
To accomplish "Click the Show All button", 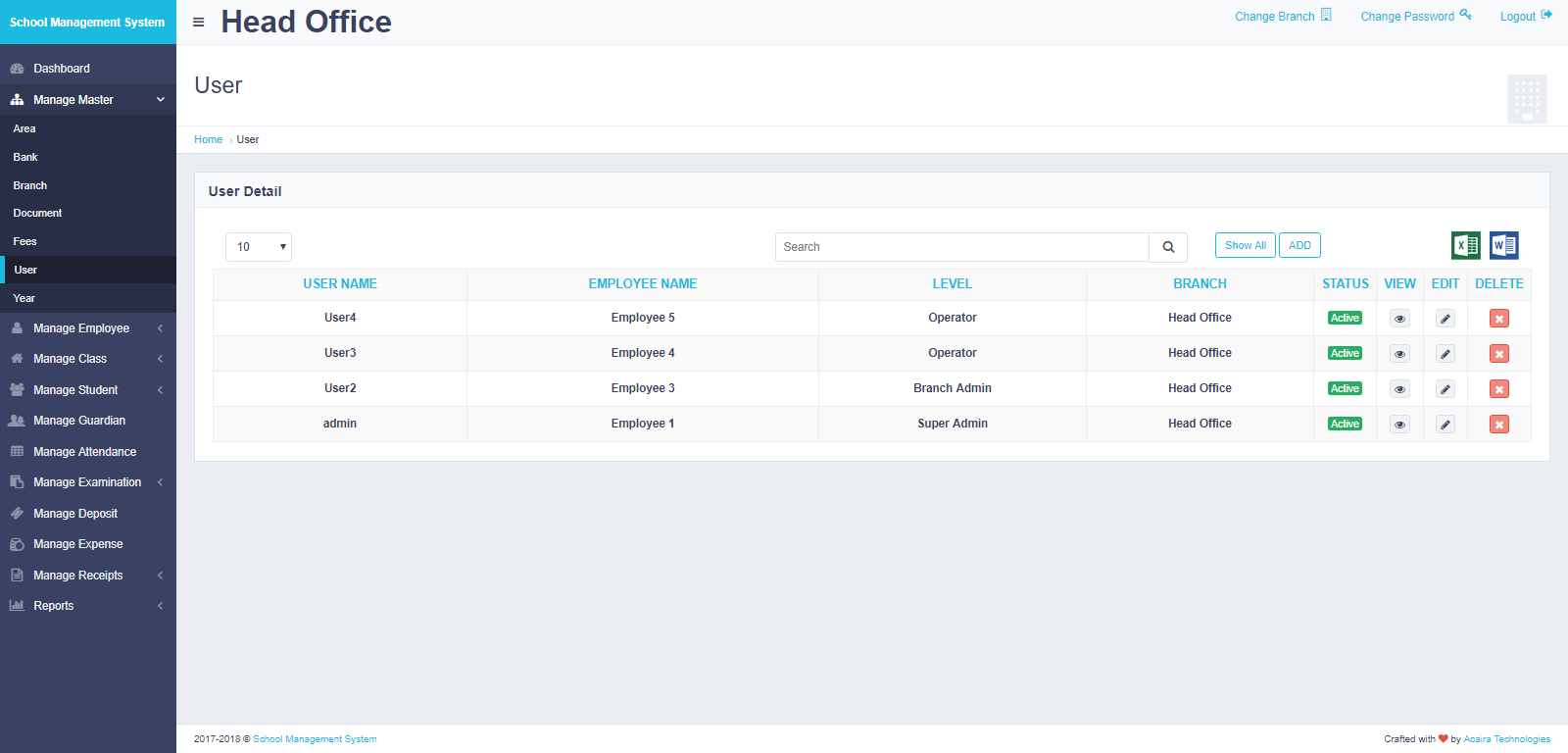I will point(1245,245).
